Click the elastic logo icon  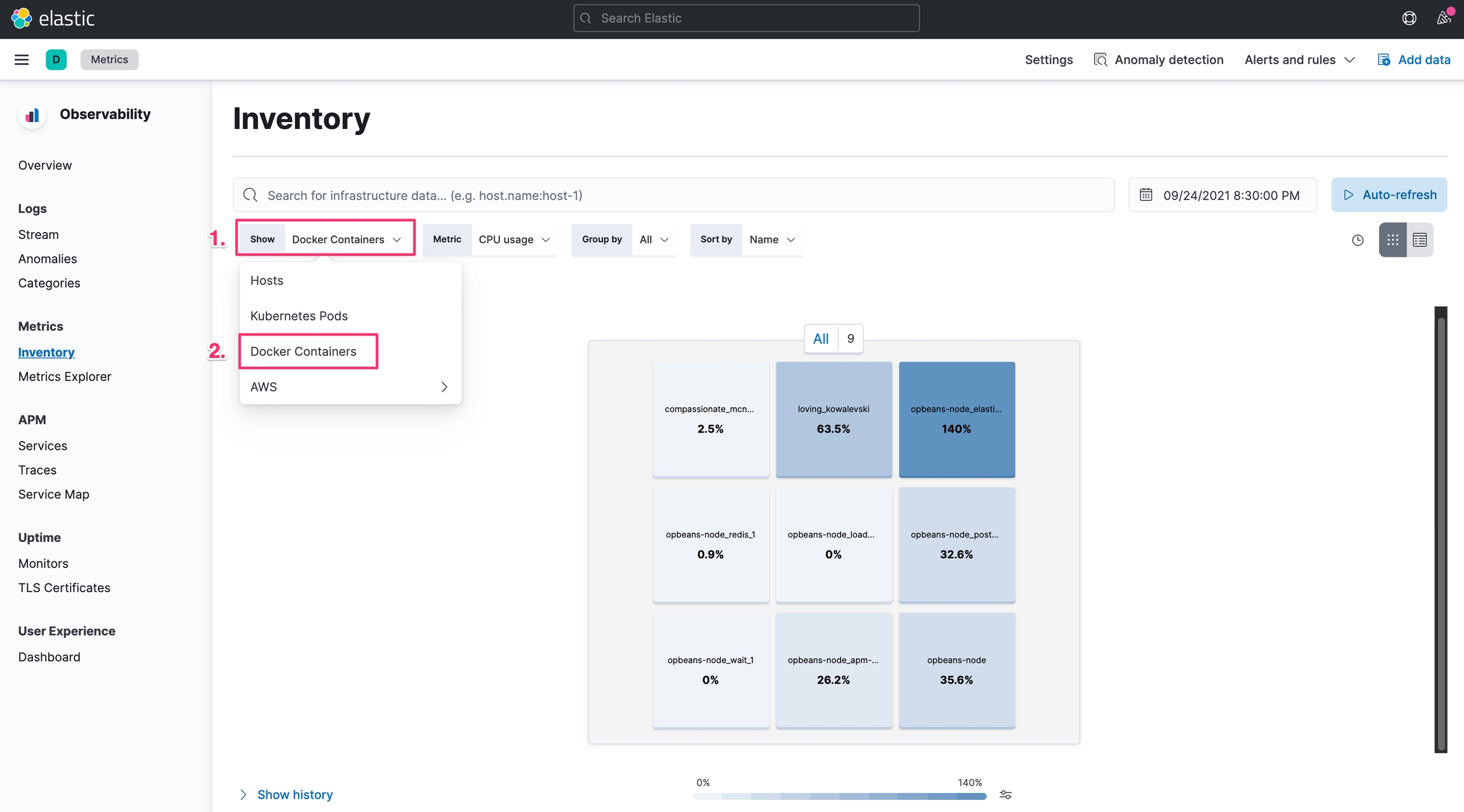coord(22,18)
